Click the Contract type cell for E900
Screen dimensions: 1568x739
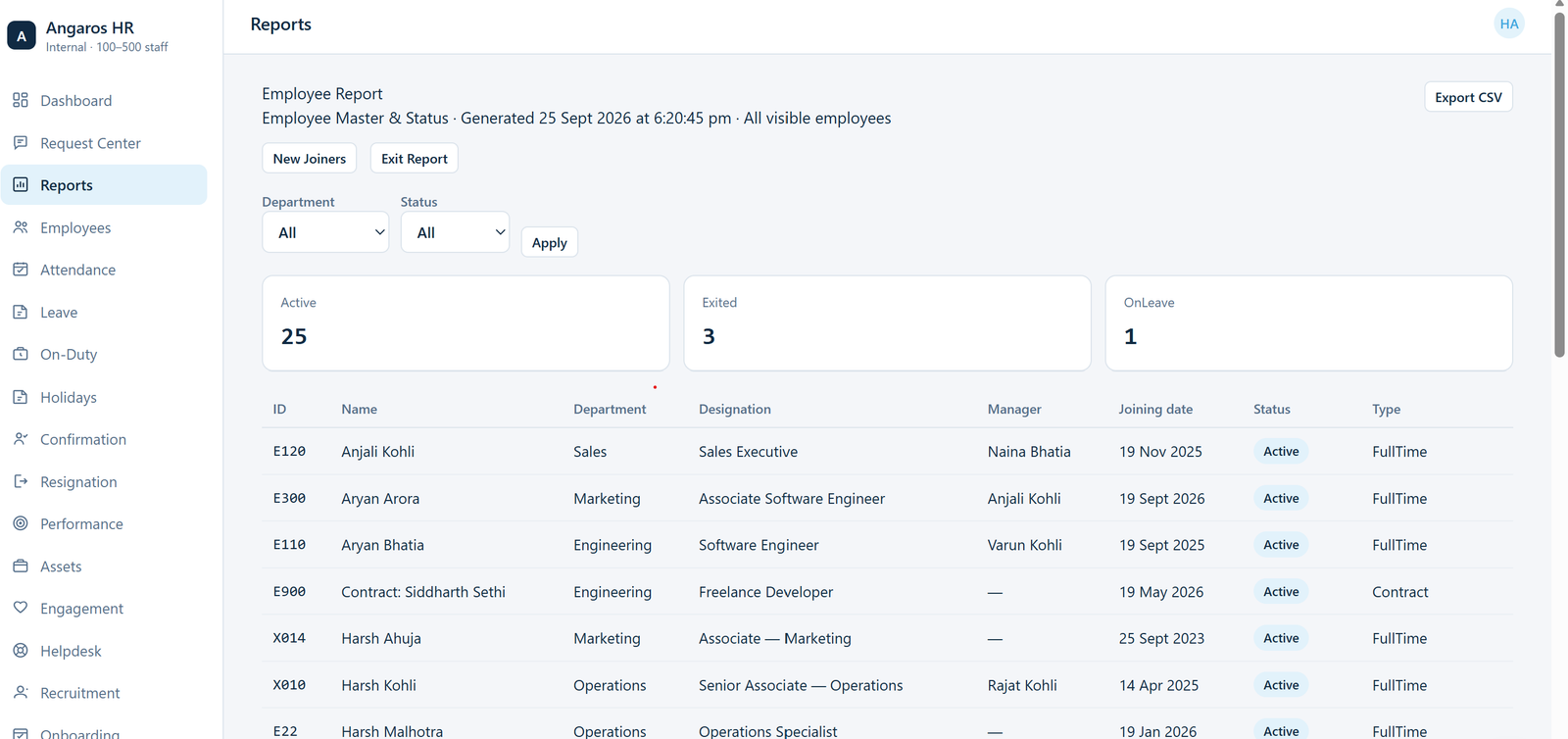click(x=1400, y=592)
